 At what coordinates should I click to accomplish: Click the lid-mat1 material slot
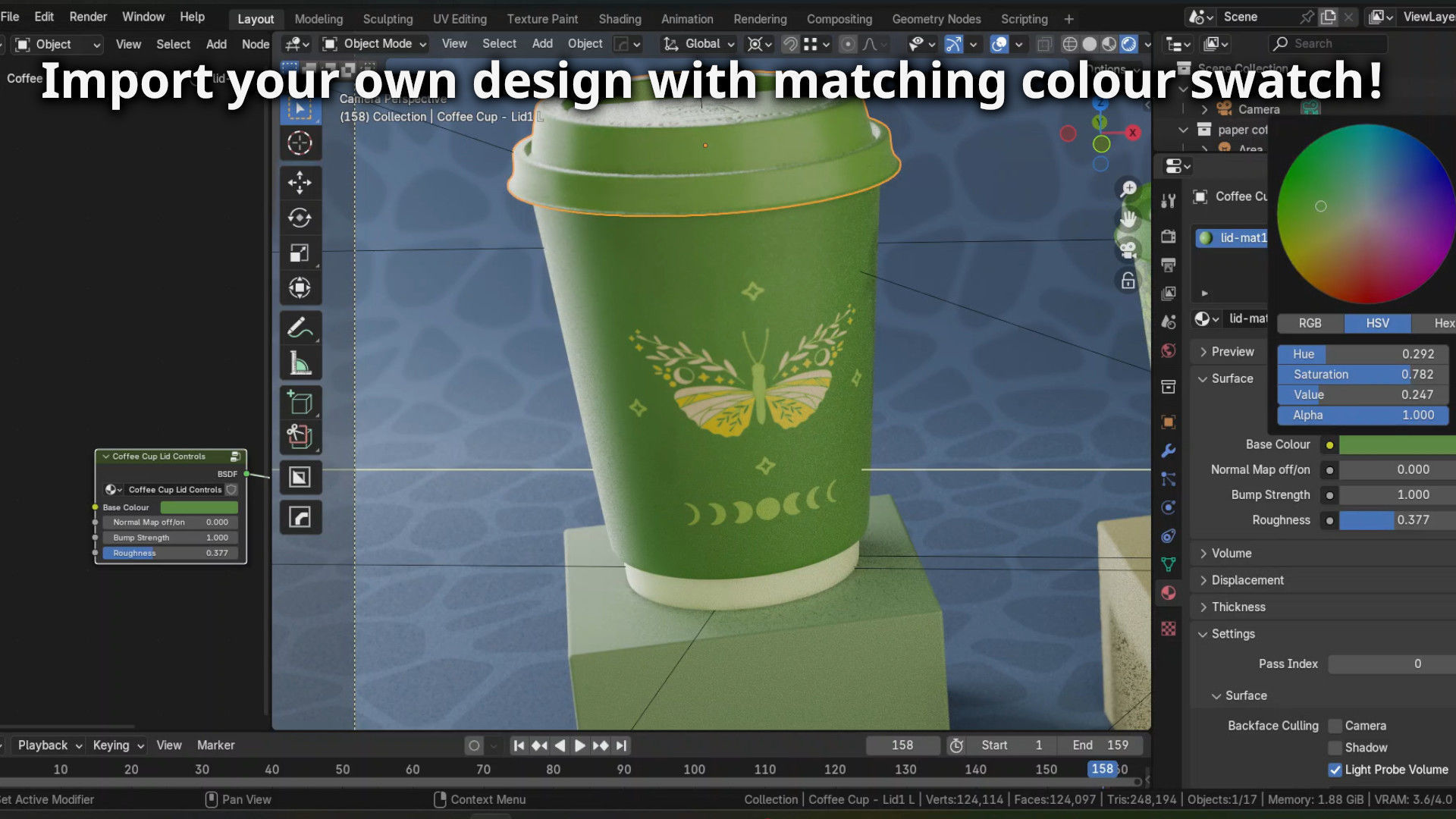pyautogui.click(x=1232, y=238)
